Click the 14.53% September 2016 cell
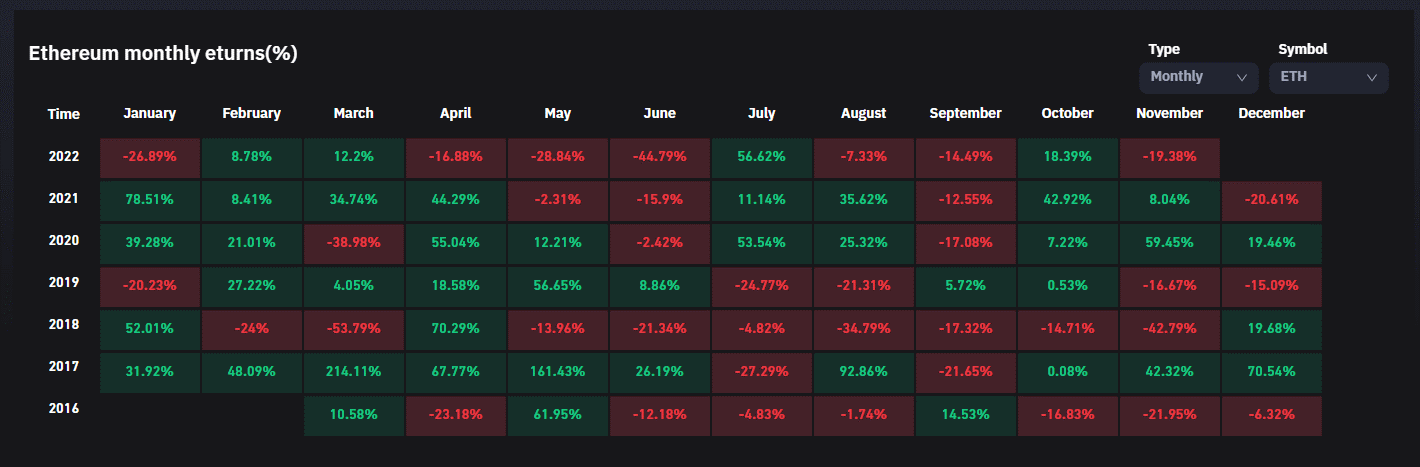 pos(966,414)
